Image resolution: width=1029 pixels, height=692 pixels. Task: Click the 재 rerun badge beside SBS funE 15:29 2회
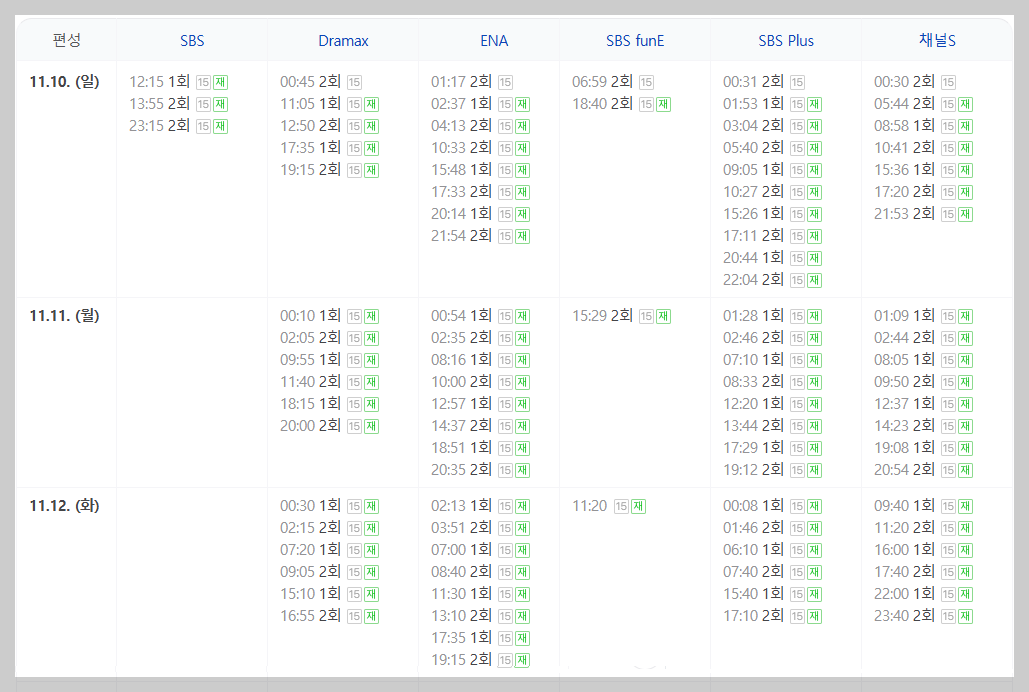(663, 316)
